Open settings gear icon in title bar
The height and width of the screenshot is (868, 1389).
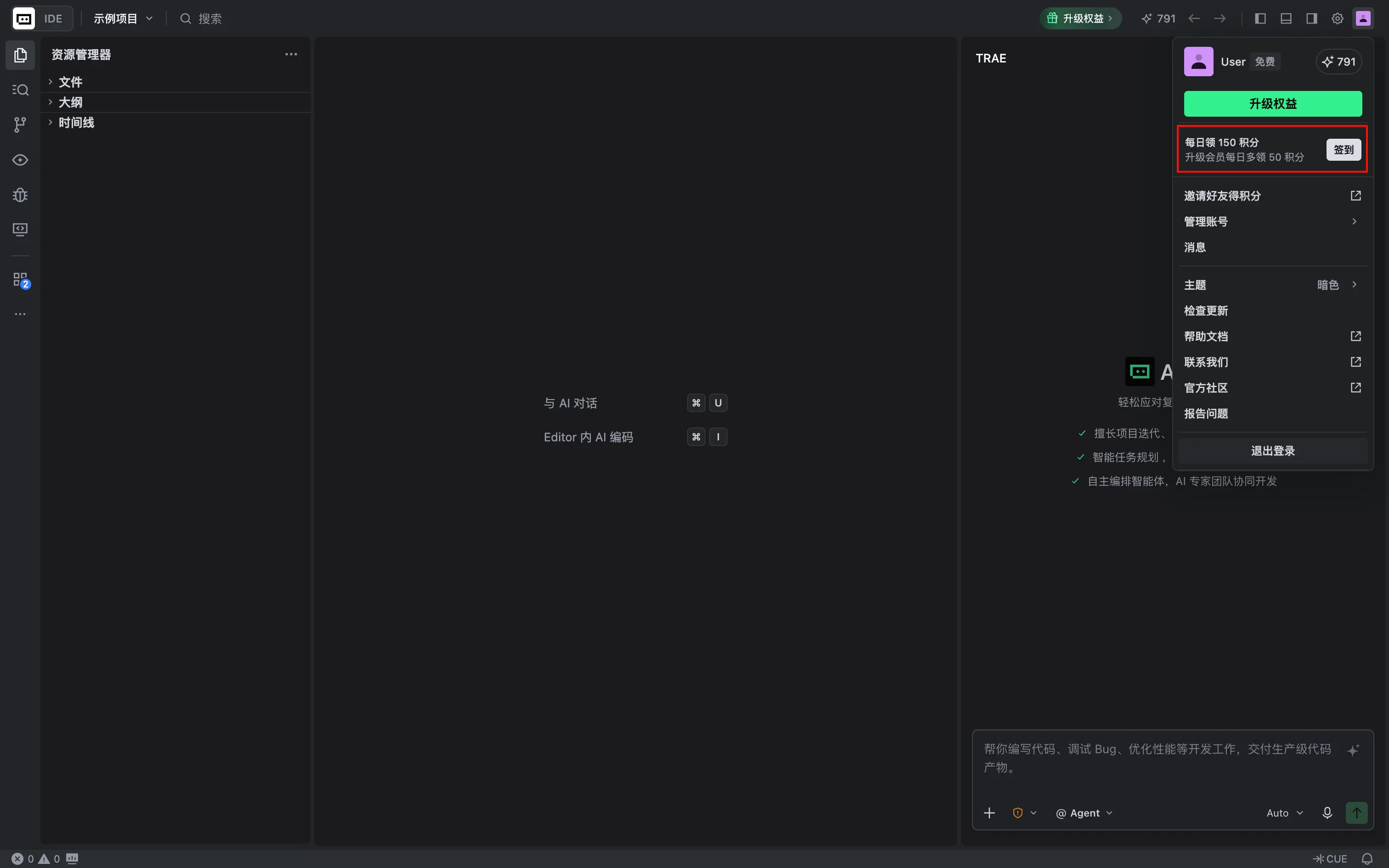coord(1338,18)
